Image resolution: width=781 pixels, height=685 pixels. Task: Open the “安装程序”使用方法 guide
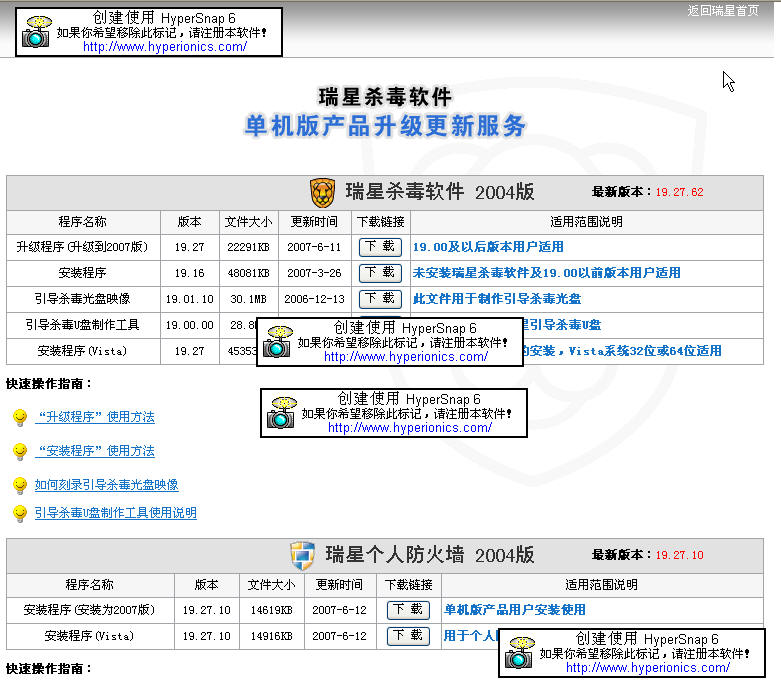pyautogui.click(x=95, y=451)
